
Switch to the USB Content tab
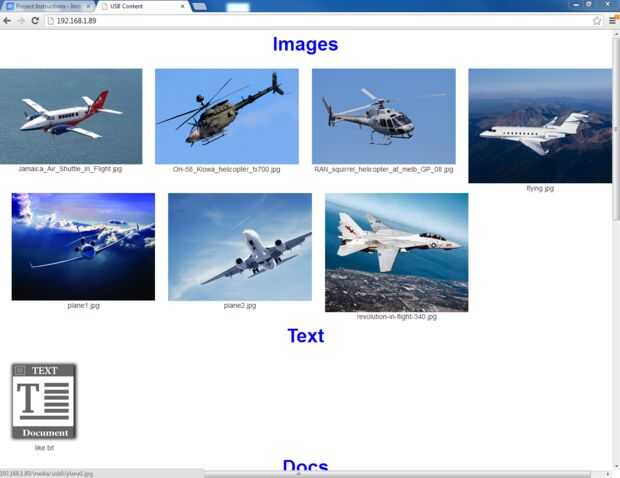142,6
